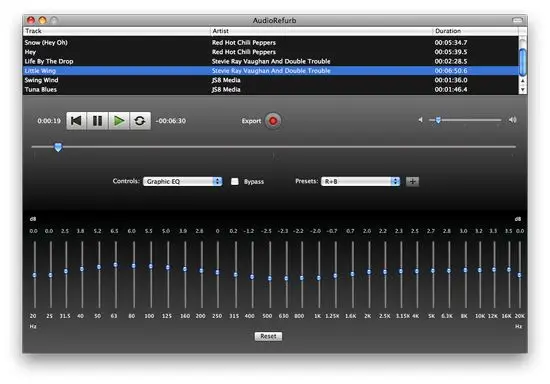
Task: Select the Tuna Blues track
Action: (270, 89)
